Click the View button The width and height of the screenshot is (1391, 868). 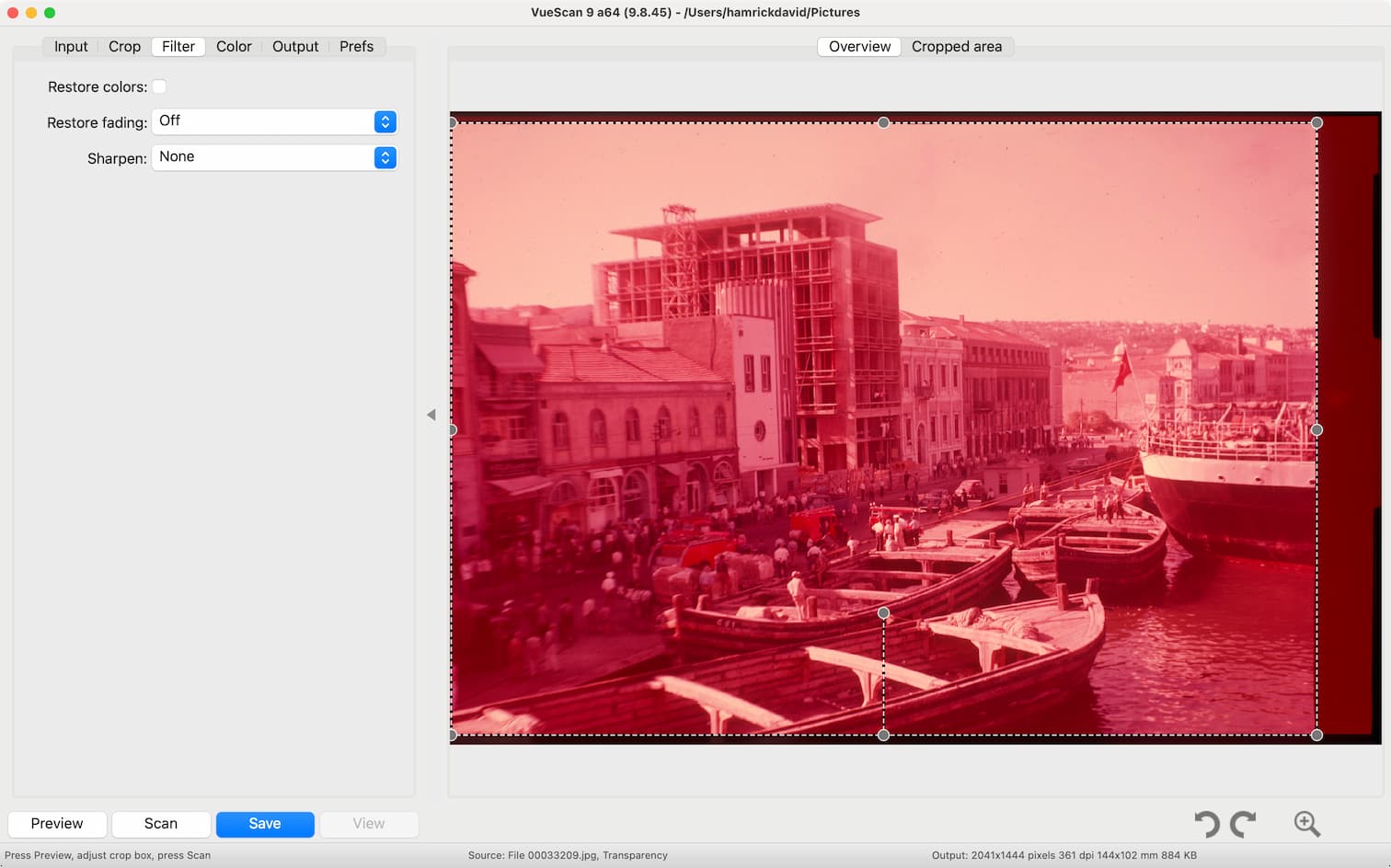coord(368,824)
